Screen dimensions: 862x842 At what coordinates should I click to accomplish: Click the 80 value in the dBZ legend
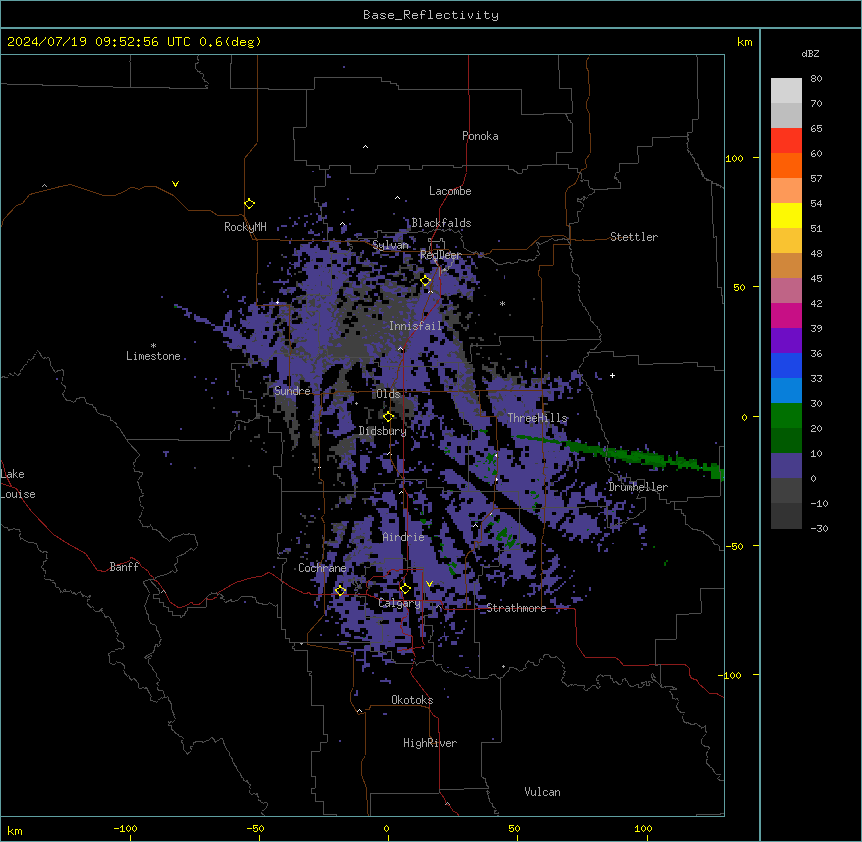click(x=816, y=79)
